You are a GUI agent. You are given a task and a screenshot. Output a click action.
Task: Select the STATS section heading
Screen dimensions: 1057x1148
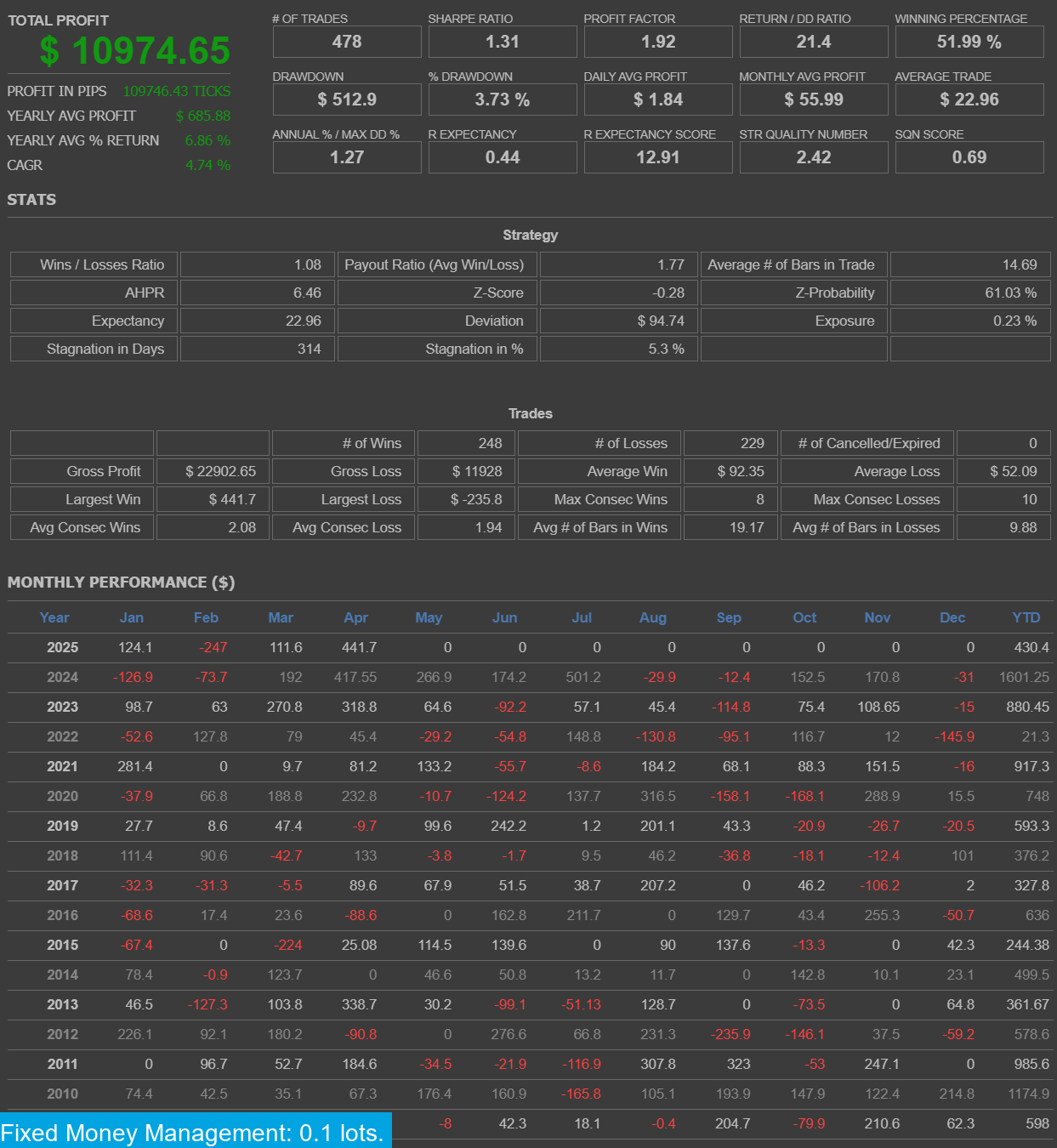tap(31, 200)
